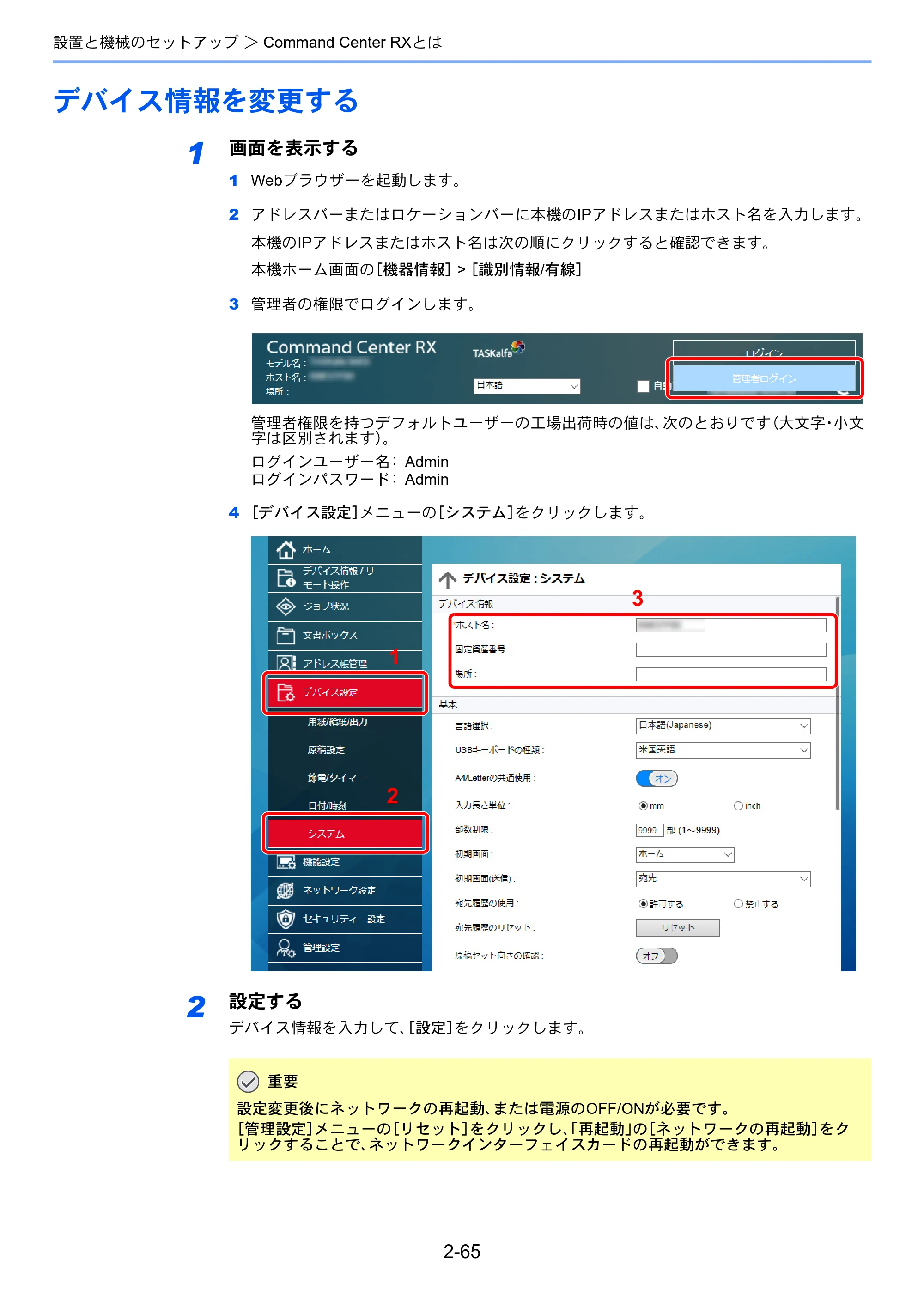Click the TASKalfa logo in header
Viewport: 924px width, 1308px height.
click(x=498, y=350)
